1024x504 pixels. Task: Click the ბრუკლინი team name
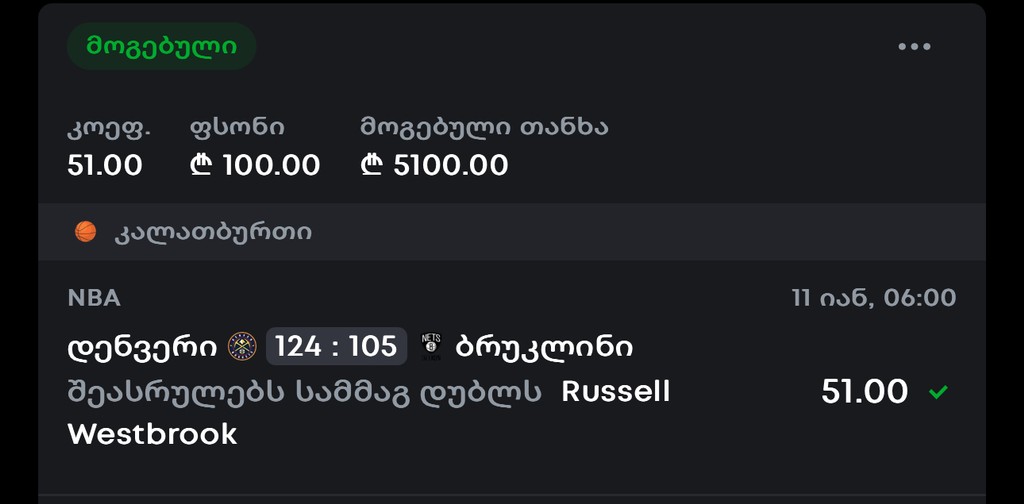(544, 347)
